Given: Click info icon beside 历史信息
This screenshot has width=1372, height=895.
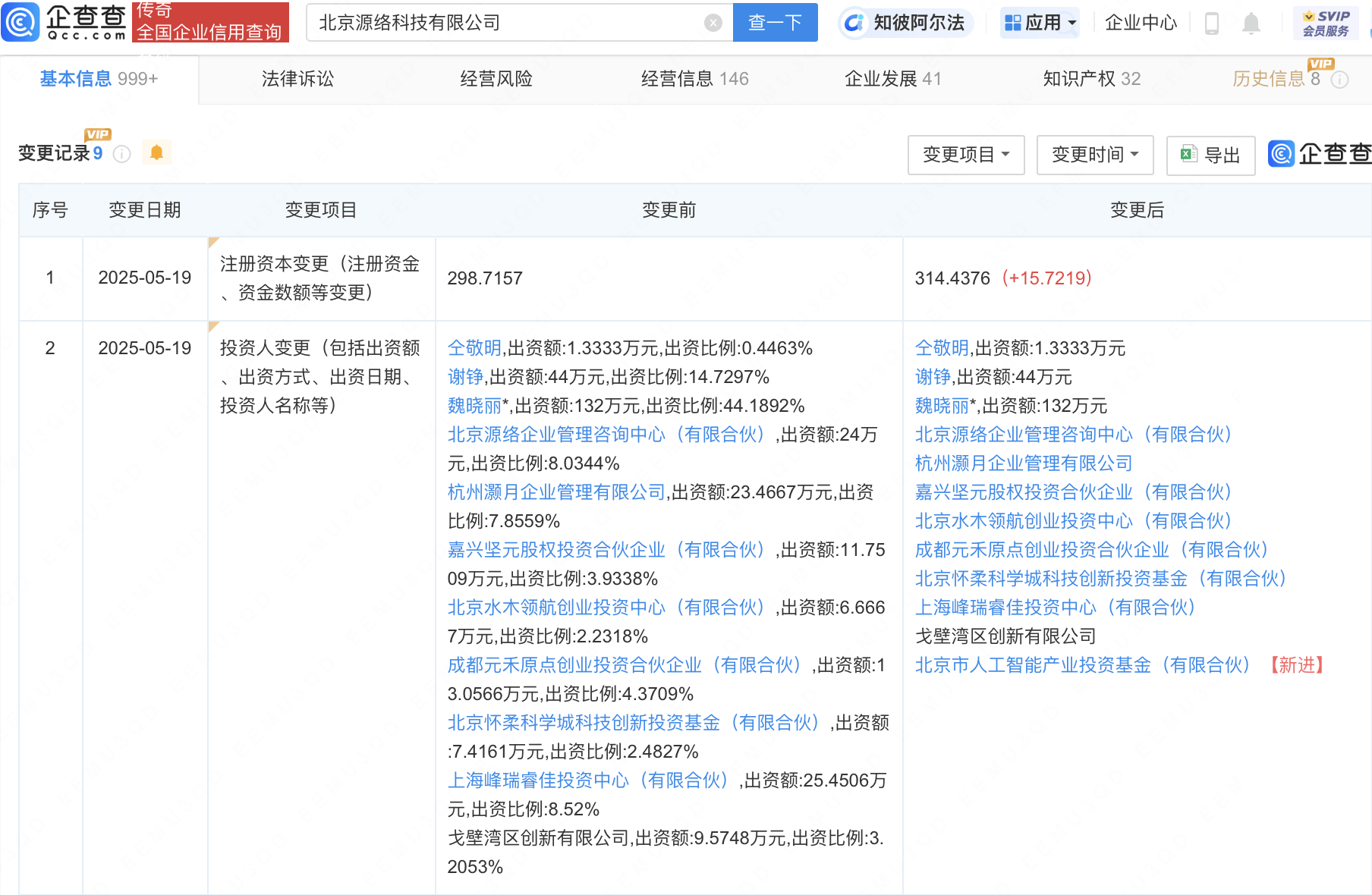Looking at the screenshot, I should coord(1340,80).
